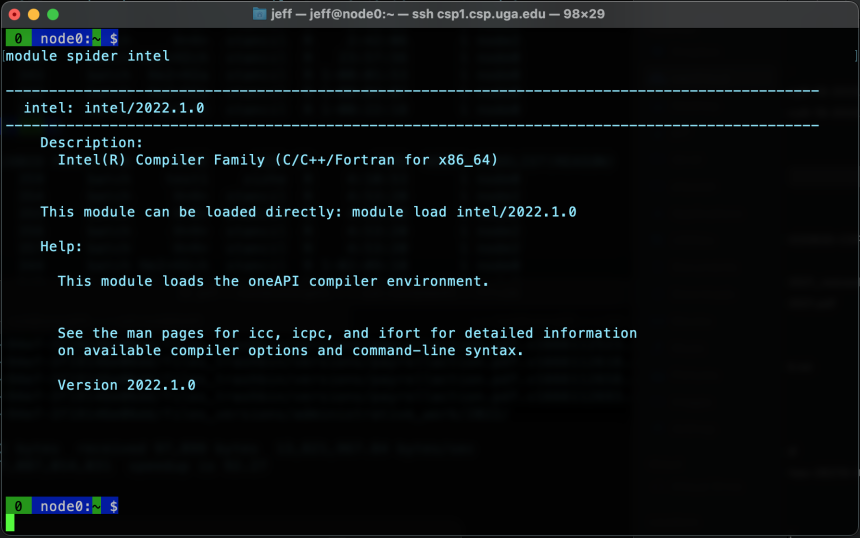Viewport: 860px width, 538px height.
Task: Click the red close window button
Action: (x=15, y=14)
